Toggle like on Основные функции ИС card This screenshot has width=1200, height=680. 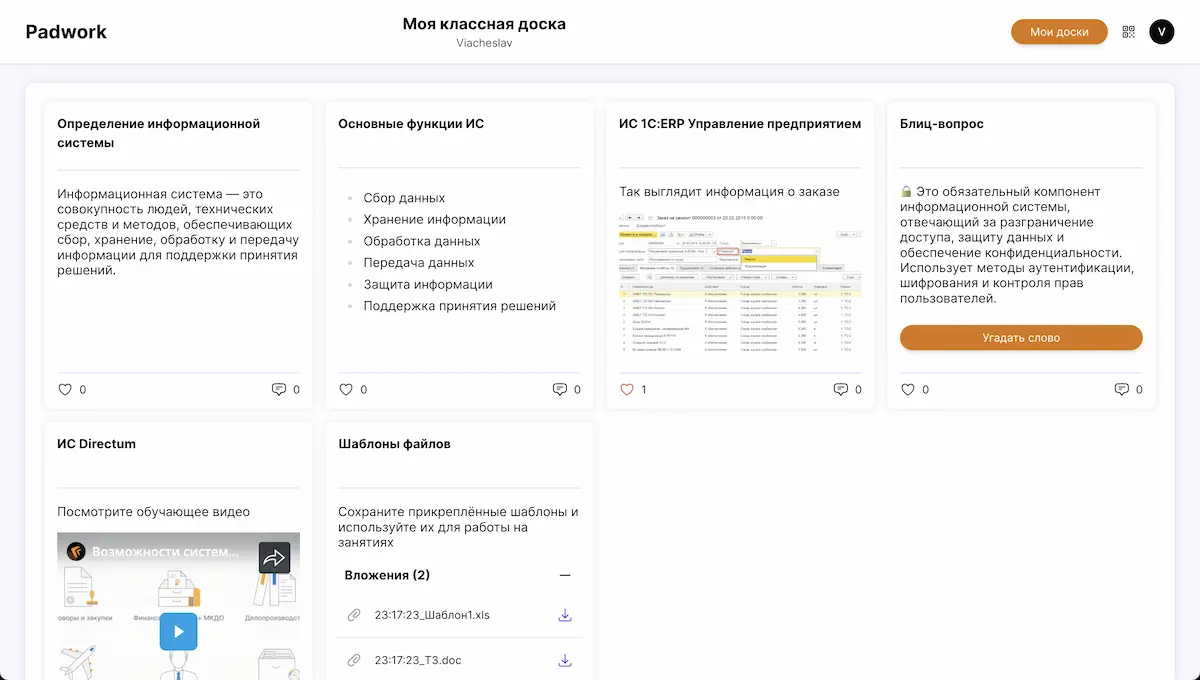pyautogui.click(x=346, y=389)
